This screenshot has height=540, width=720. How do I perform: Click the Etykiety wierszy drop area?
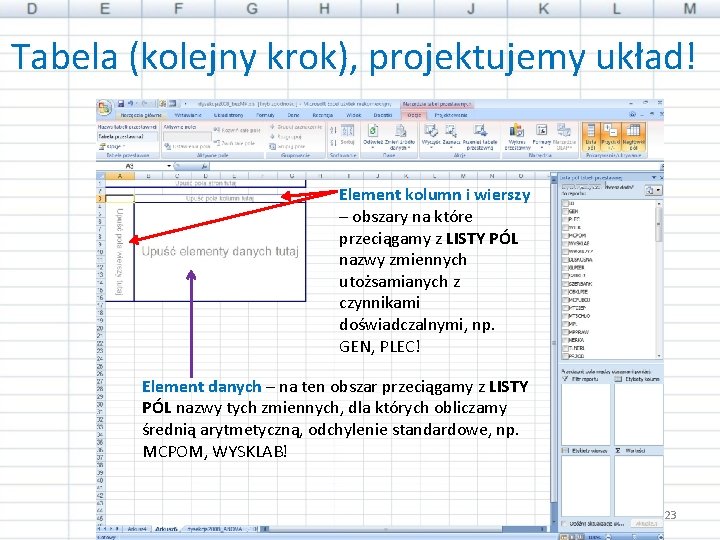click(586, 485)
